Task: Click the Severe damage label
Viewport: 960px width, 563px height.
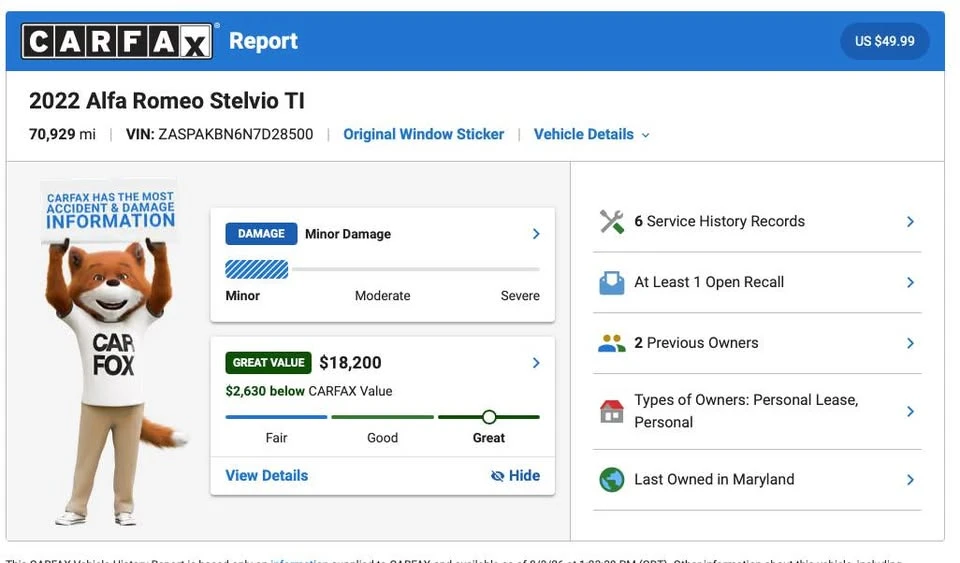Action: coord(520,296)
